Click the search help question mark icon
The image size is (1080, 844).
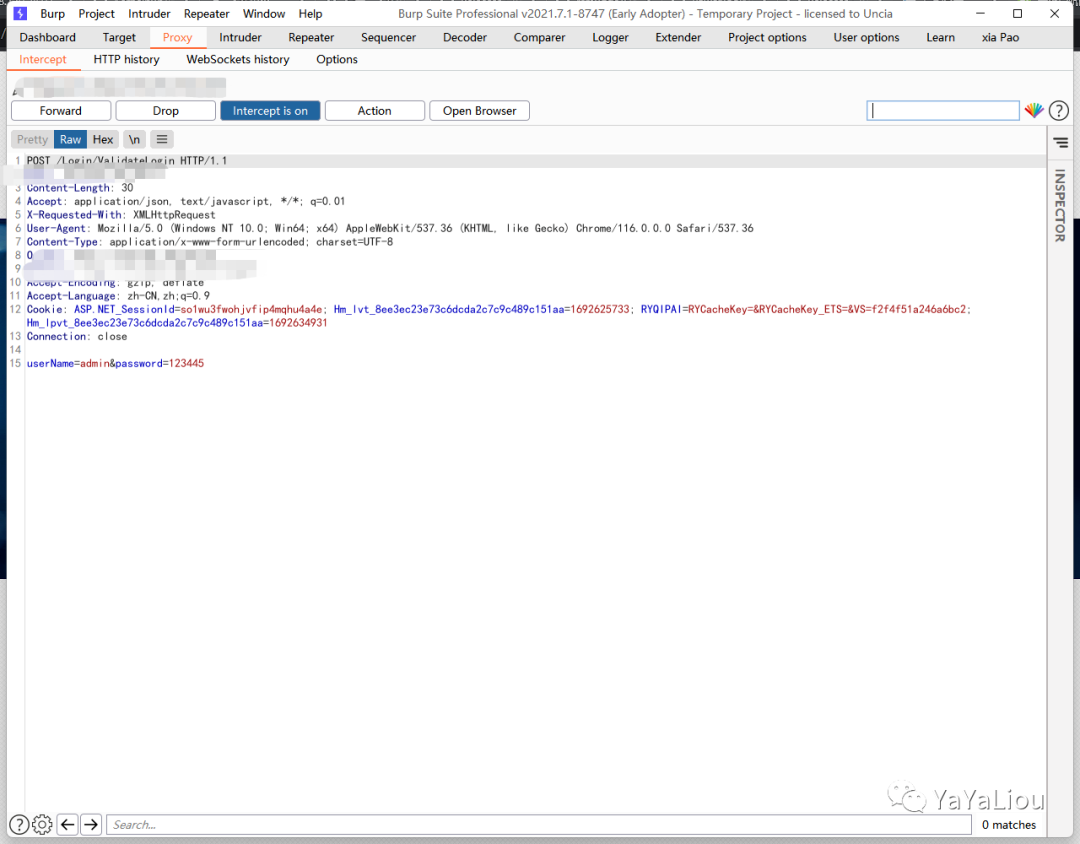click(x=19, y=824)
